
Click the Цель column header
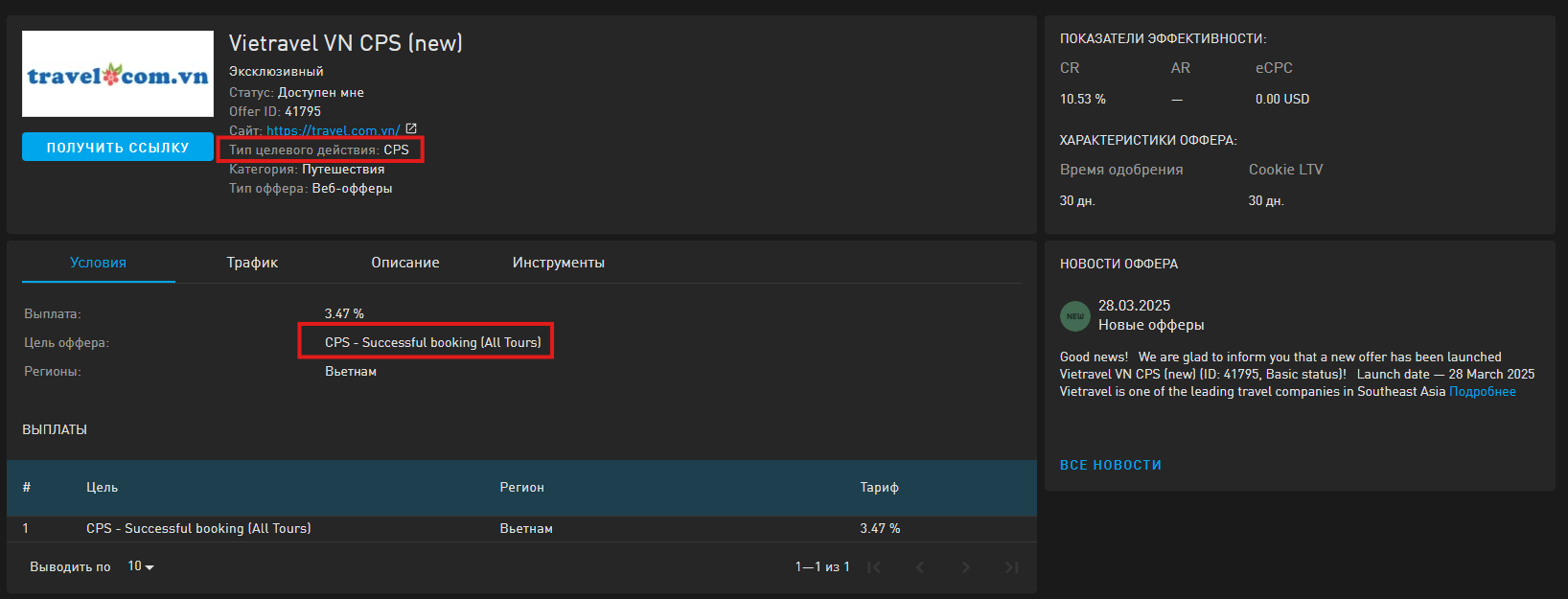102,488
